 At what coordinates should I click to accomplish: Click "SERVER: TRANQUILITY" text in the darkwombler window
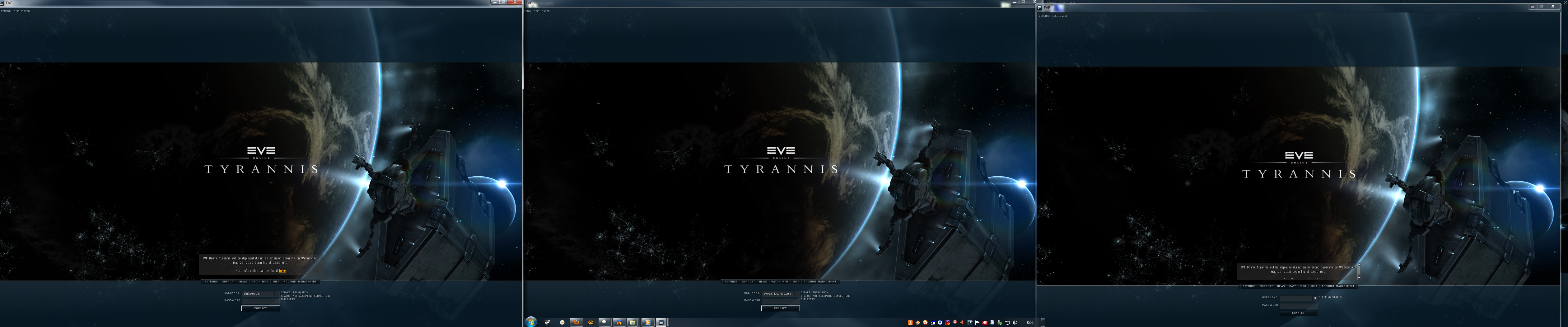pos(295,292)
